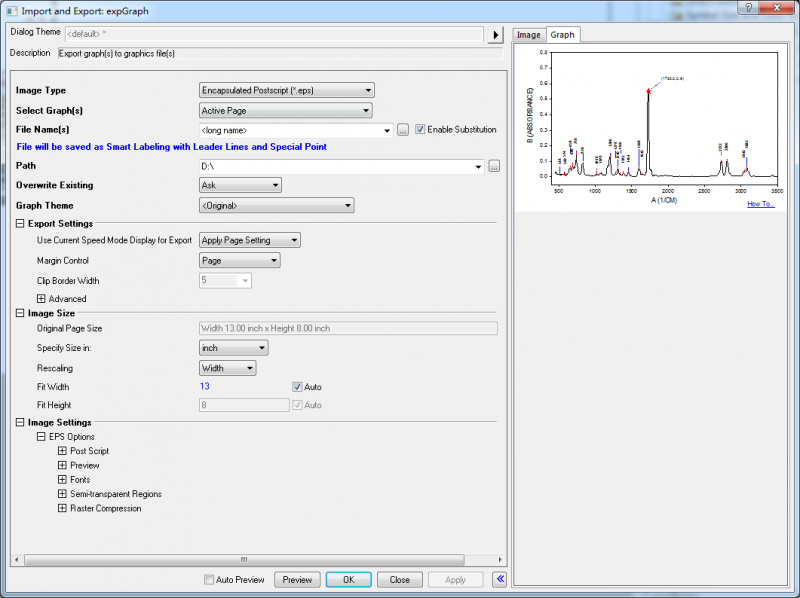Expand the Preview options node
The image size is (800, 598).
[x=62, y=465]
